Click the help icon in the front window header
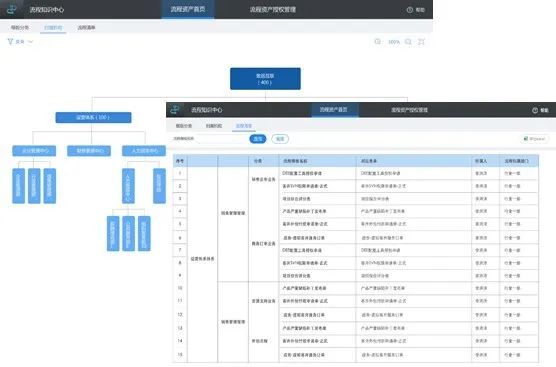Image resolution: width=556 pixels, height=367 pixels. tap(535, 110)
